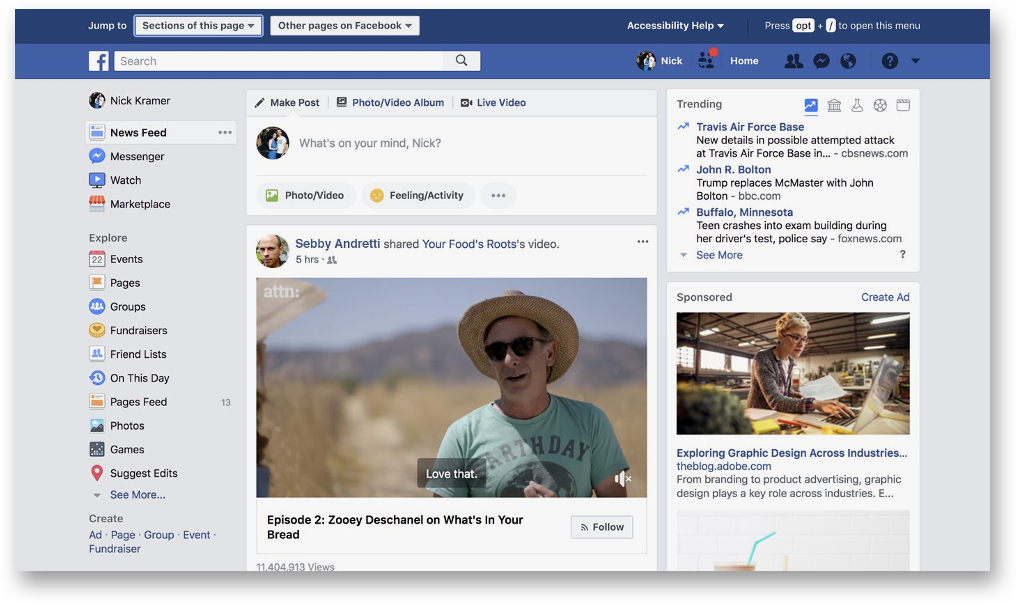This screenshot has width=1017, height=604.
Task: Expand See More in Explore sidebar
Action: tap(138, 495)
